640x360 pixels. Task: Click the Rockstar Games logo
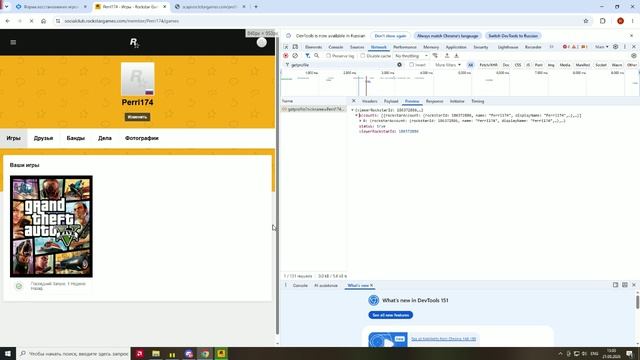pos(134,42)
